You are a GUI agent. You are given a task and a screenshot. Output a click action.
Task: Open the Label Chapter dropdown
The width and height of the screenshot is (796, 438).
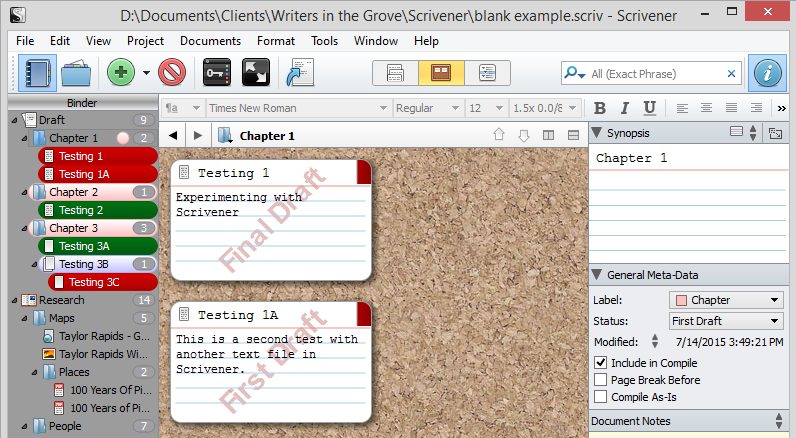(726, 300)
